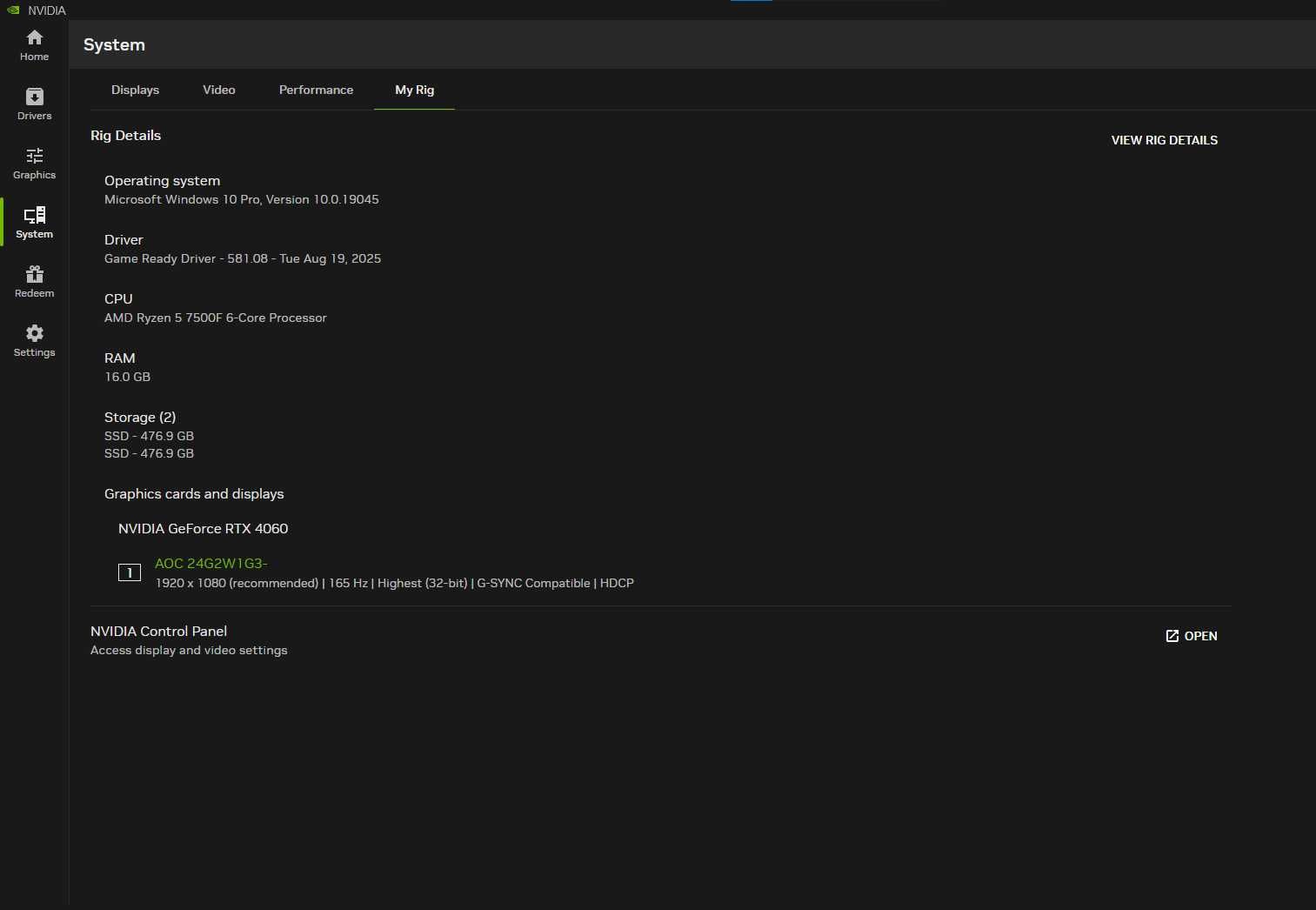Click the 1920 x 1080 resolution details
The height and width of the screenshot is (910, 1316).
(395, 583)
